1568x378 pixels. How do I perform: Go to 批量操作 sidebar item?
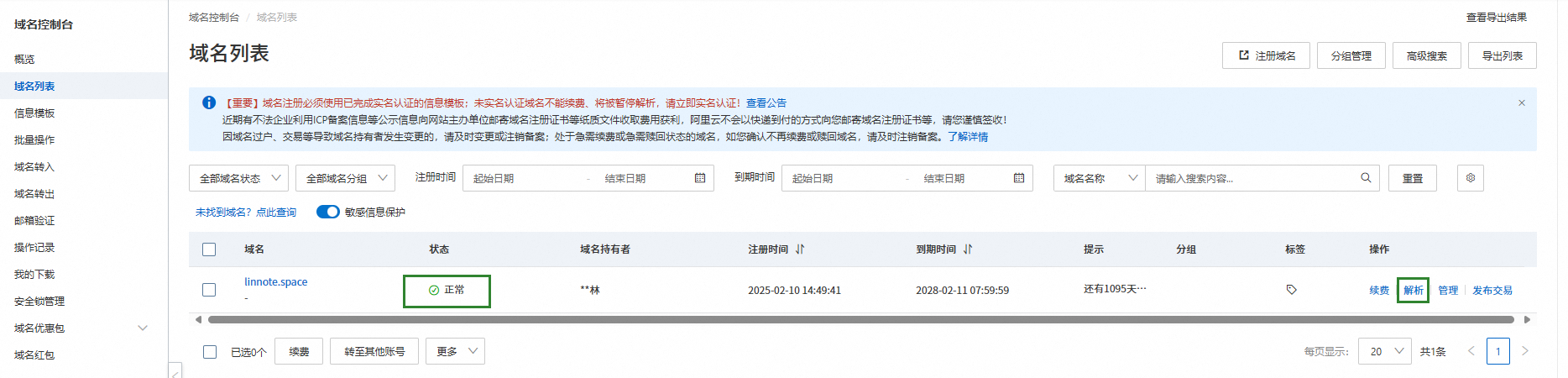pyautogui.click(x=34, y=140)
